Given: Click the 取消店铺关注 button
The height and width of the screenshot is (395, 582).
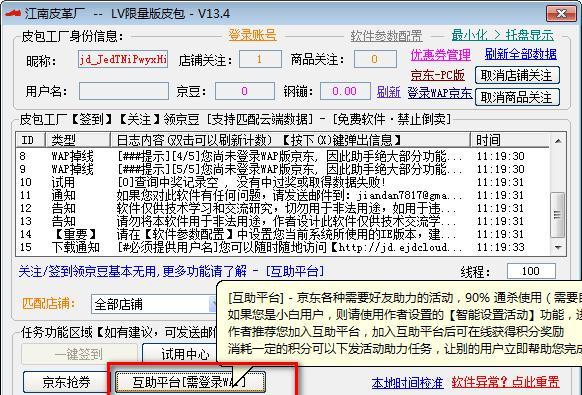Looking at the screenshot, I should coord(517,75).
